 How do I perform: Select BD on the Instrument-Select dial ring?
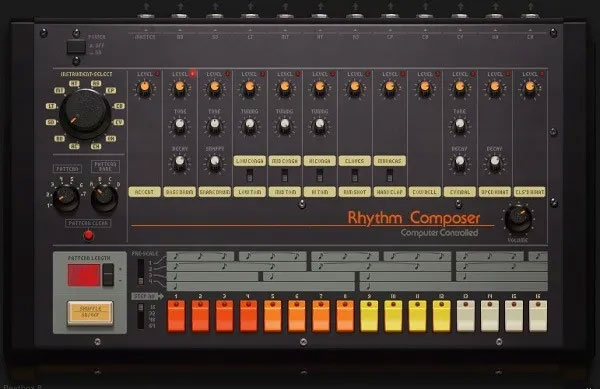(x=59, y=139)
